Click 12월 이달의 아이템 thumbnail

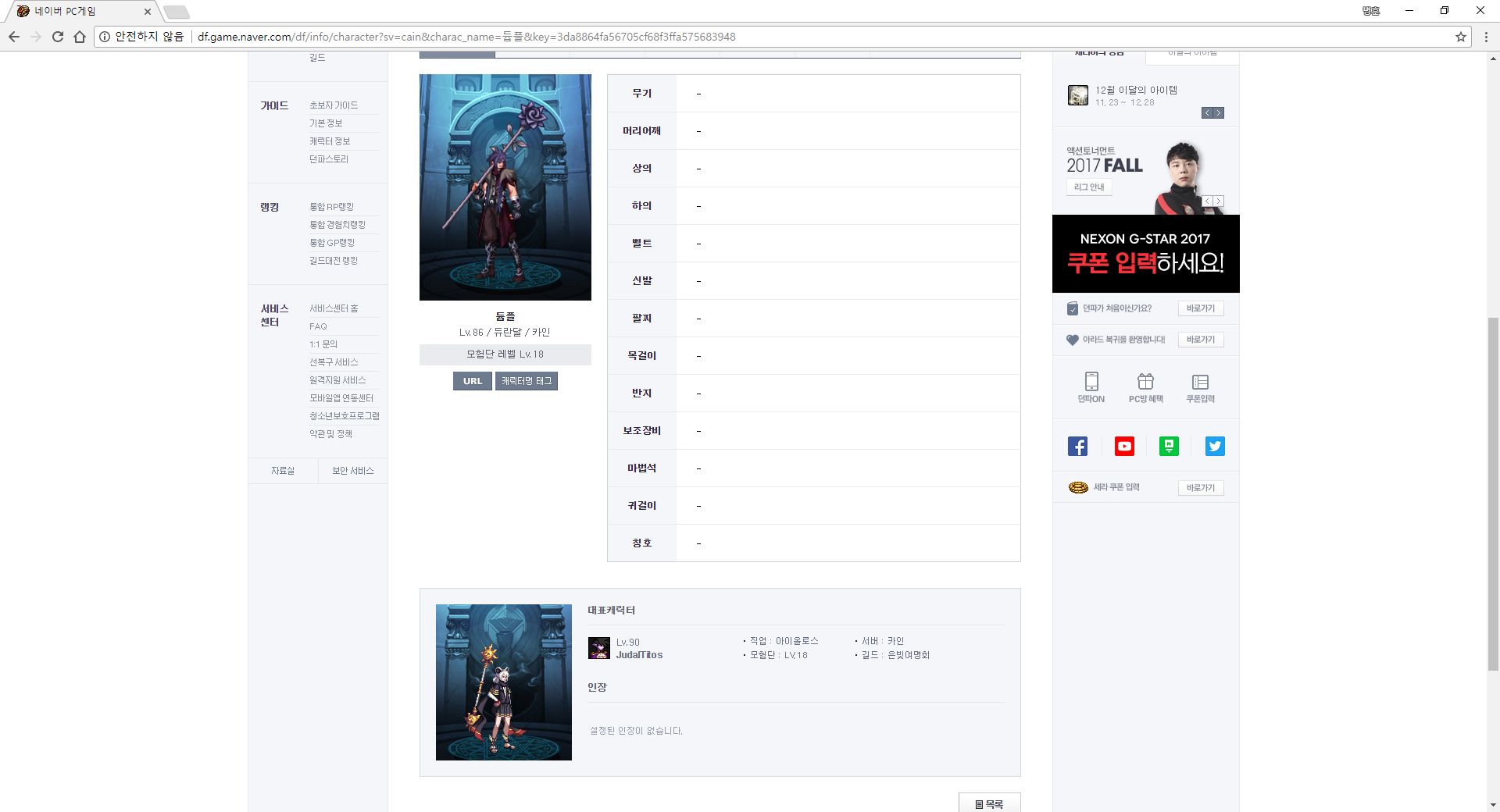coord(1078,95)
